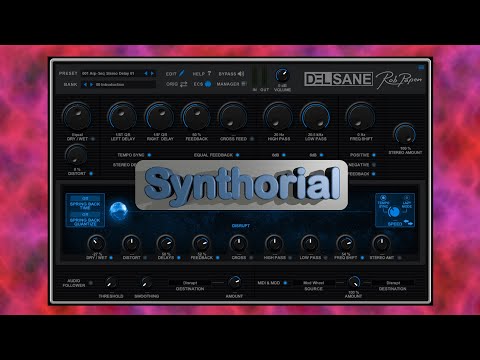
Task: Click the Cross Feed knob
Action: 233,116
